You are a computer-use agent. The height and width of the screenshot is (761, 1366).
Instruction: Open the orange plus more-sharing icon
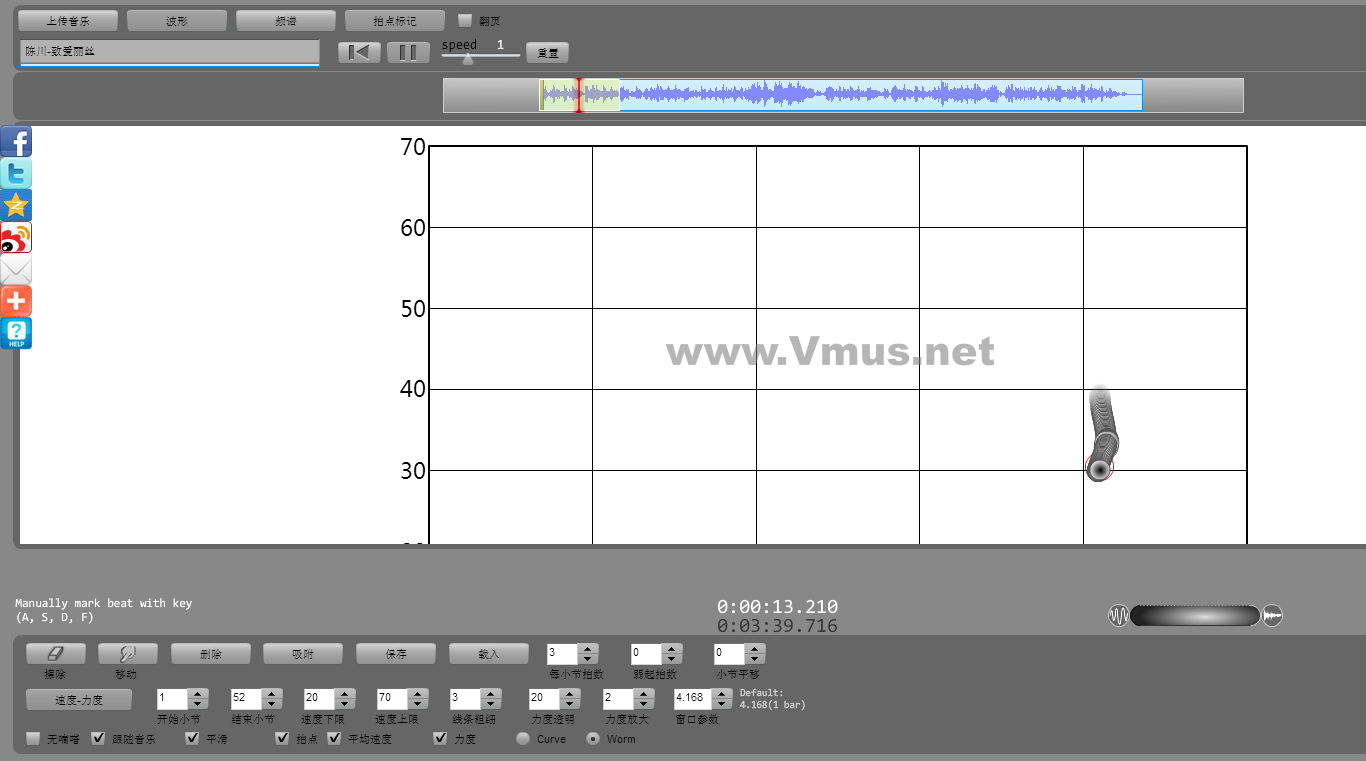click(16, 301)
